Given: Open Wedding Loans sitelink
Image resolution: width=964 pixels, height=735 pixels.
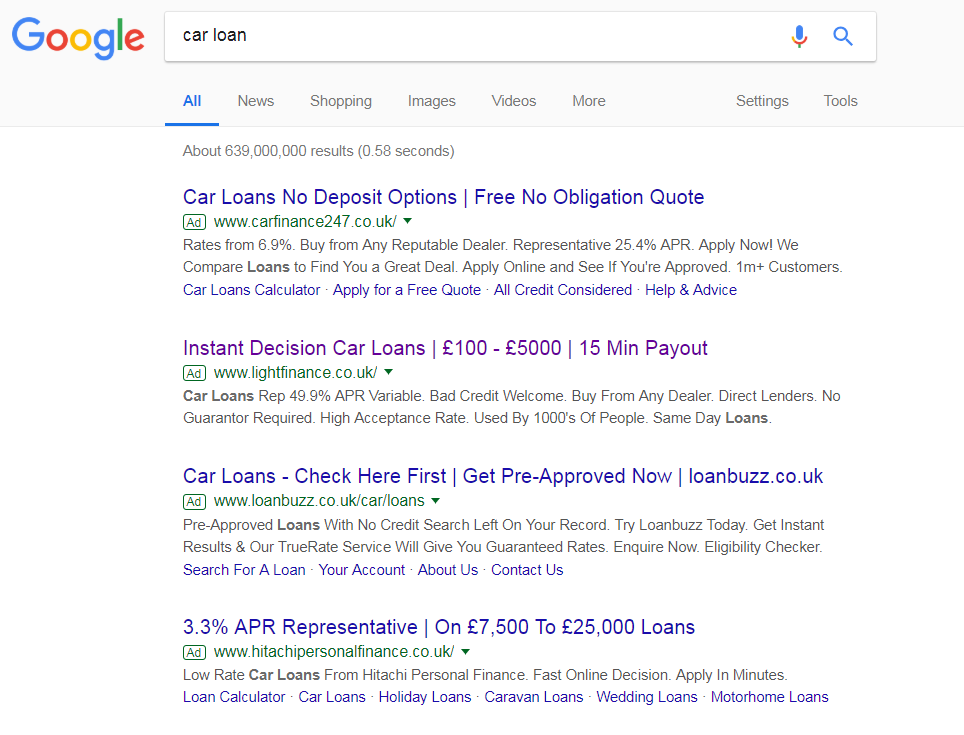Looking at the screenshot, I should [647, 697].
